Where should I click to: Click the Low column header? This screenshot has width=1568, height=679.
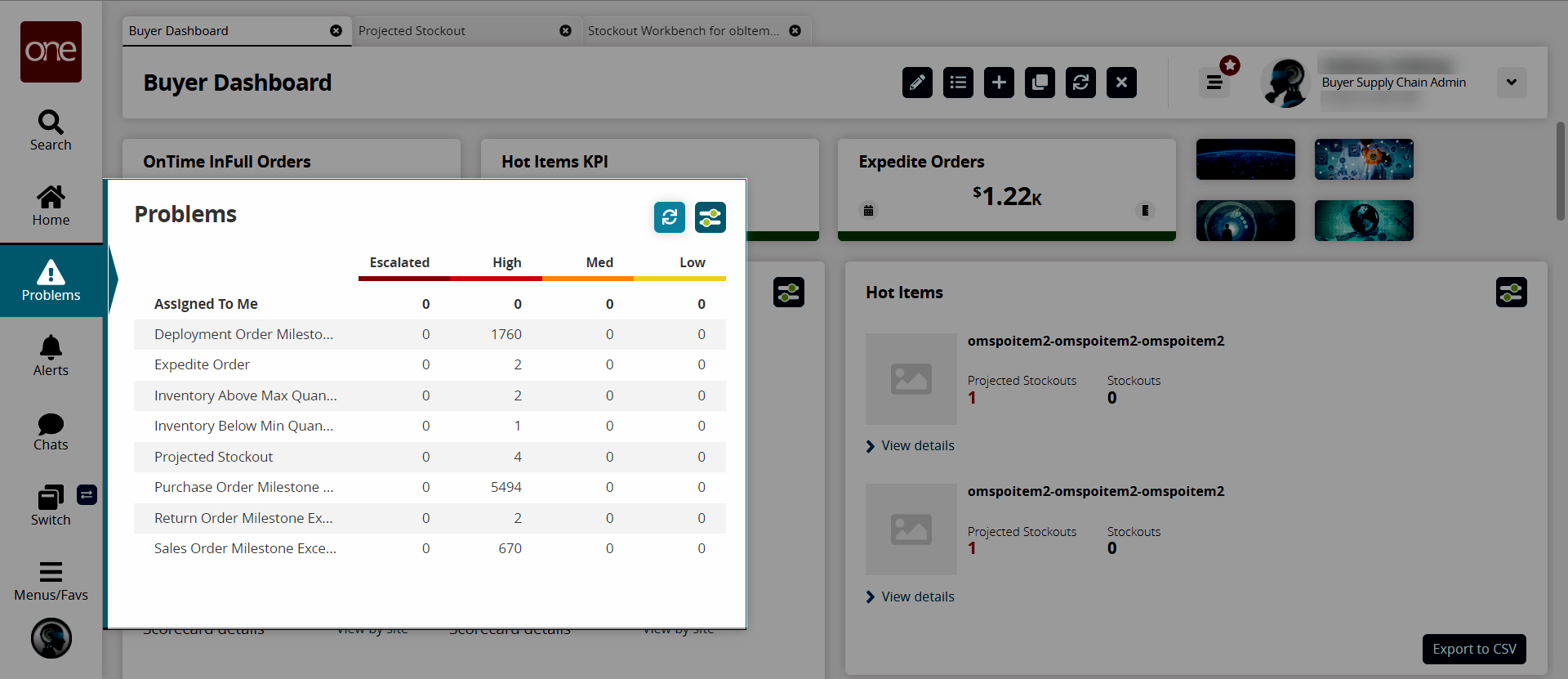click(x=693, y=262)
